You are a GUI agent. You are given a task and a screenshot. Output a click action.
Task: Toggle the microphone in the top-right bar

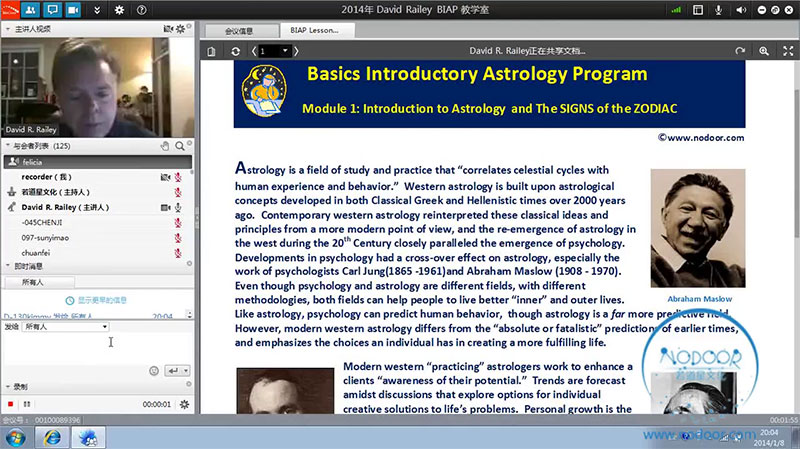[x=718, y=10]
